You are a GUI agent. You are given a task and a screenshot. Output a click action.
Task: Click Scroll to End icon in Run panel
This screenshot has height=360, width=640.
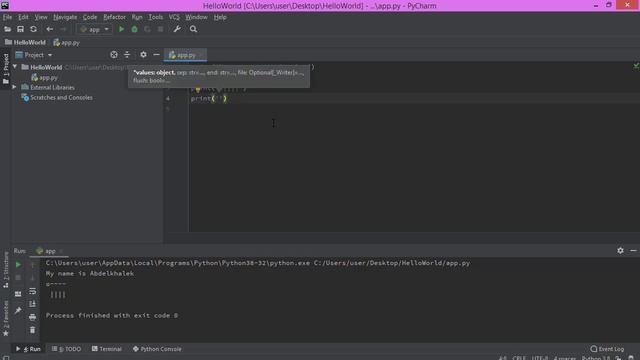pos(33,304)
